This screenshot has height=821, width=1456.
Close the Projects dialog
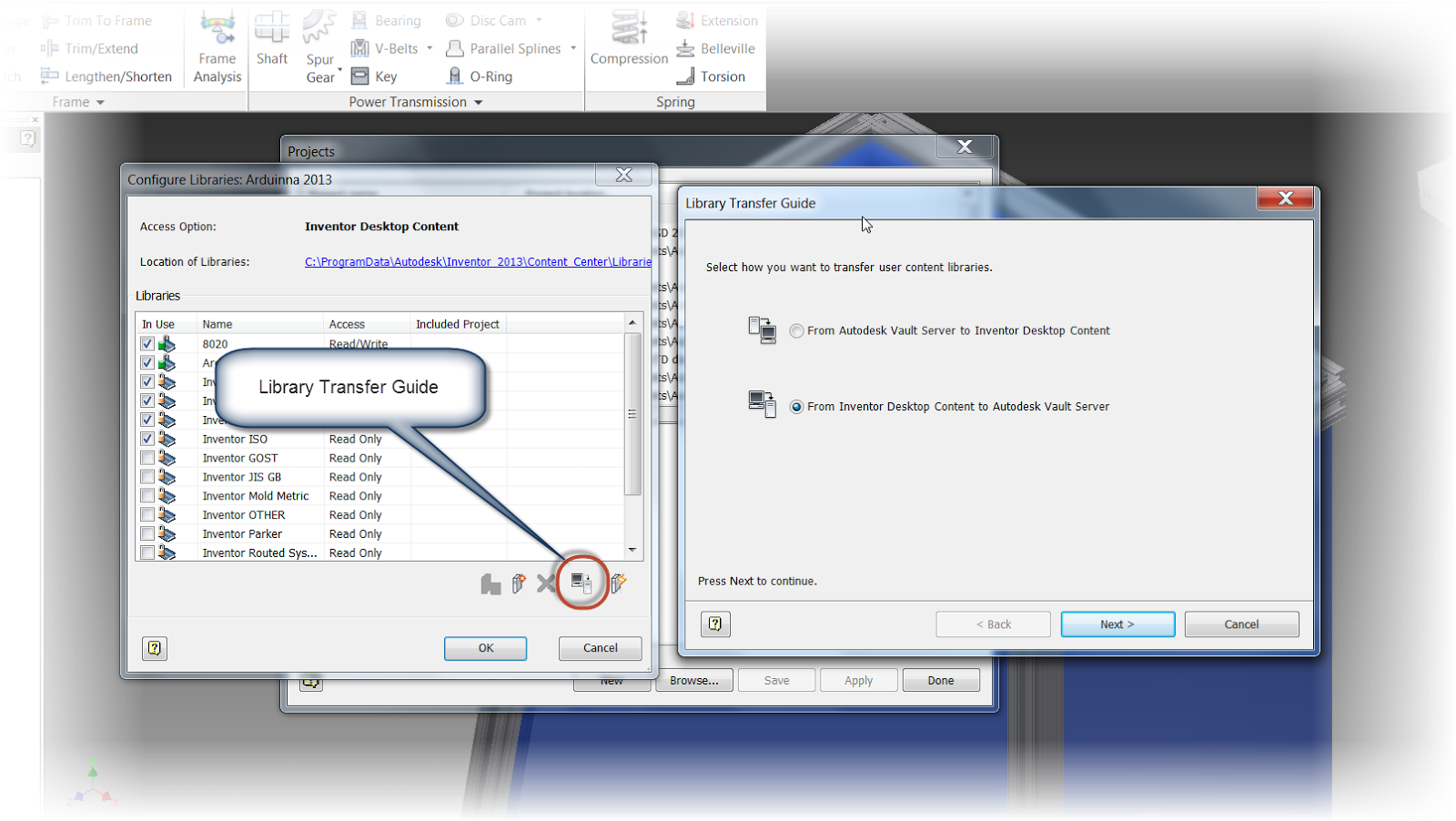[x=965, y=147]
